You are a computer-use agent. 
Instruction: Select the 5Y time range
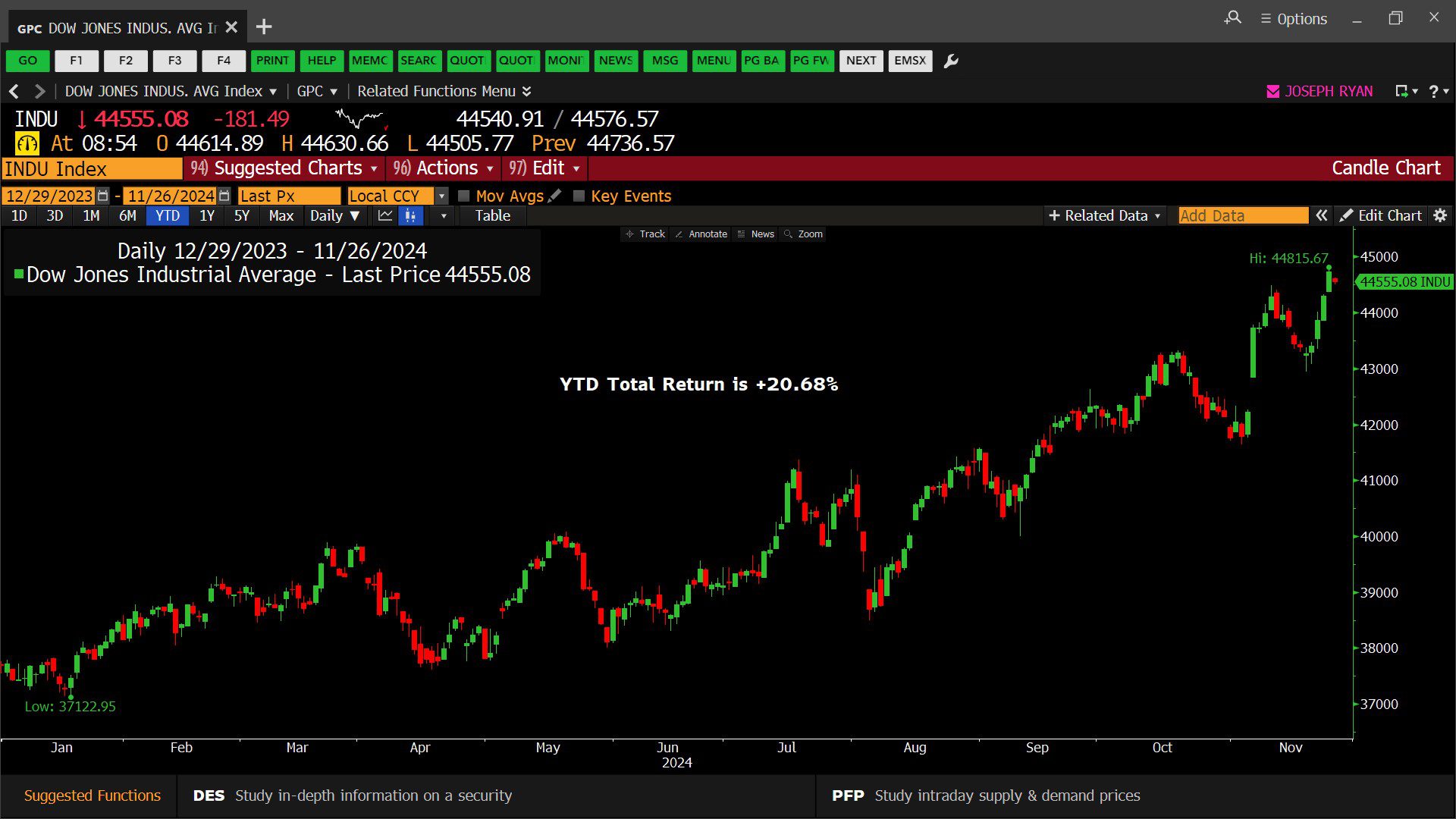(241, 216)
